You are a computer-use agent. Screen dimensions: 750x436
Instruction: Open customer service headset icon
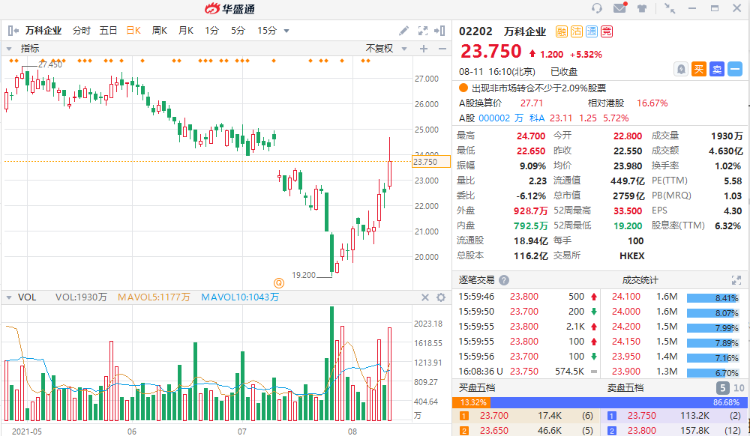[x=596, y=8]
